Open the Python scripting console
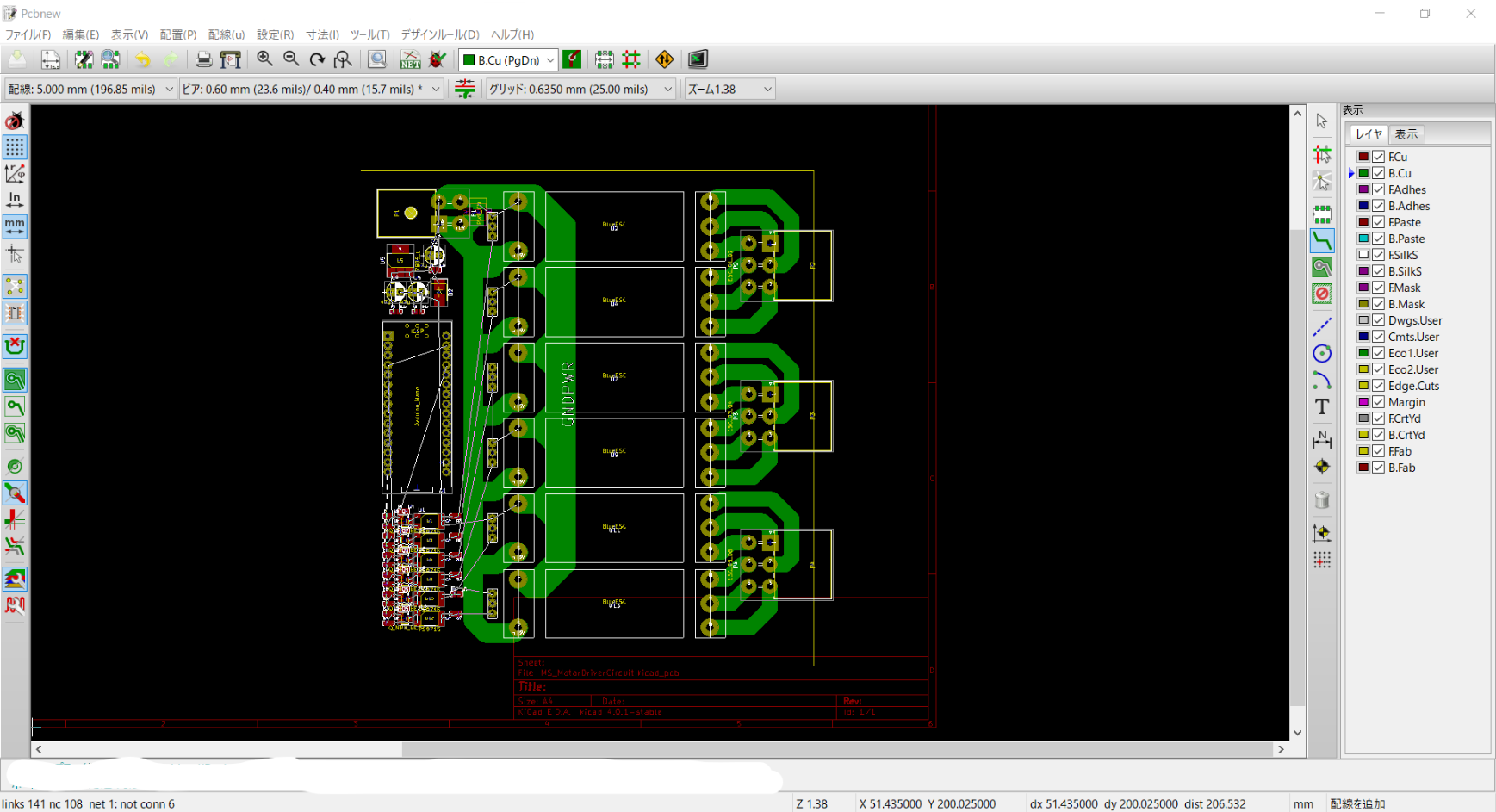Image resolution: width=1496 pixels, height=812 pixels. coord(698,59)
